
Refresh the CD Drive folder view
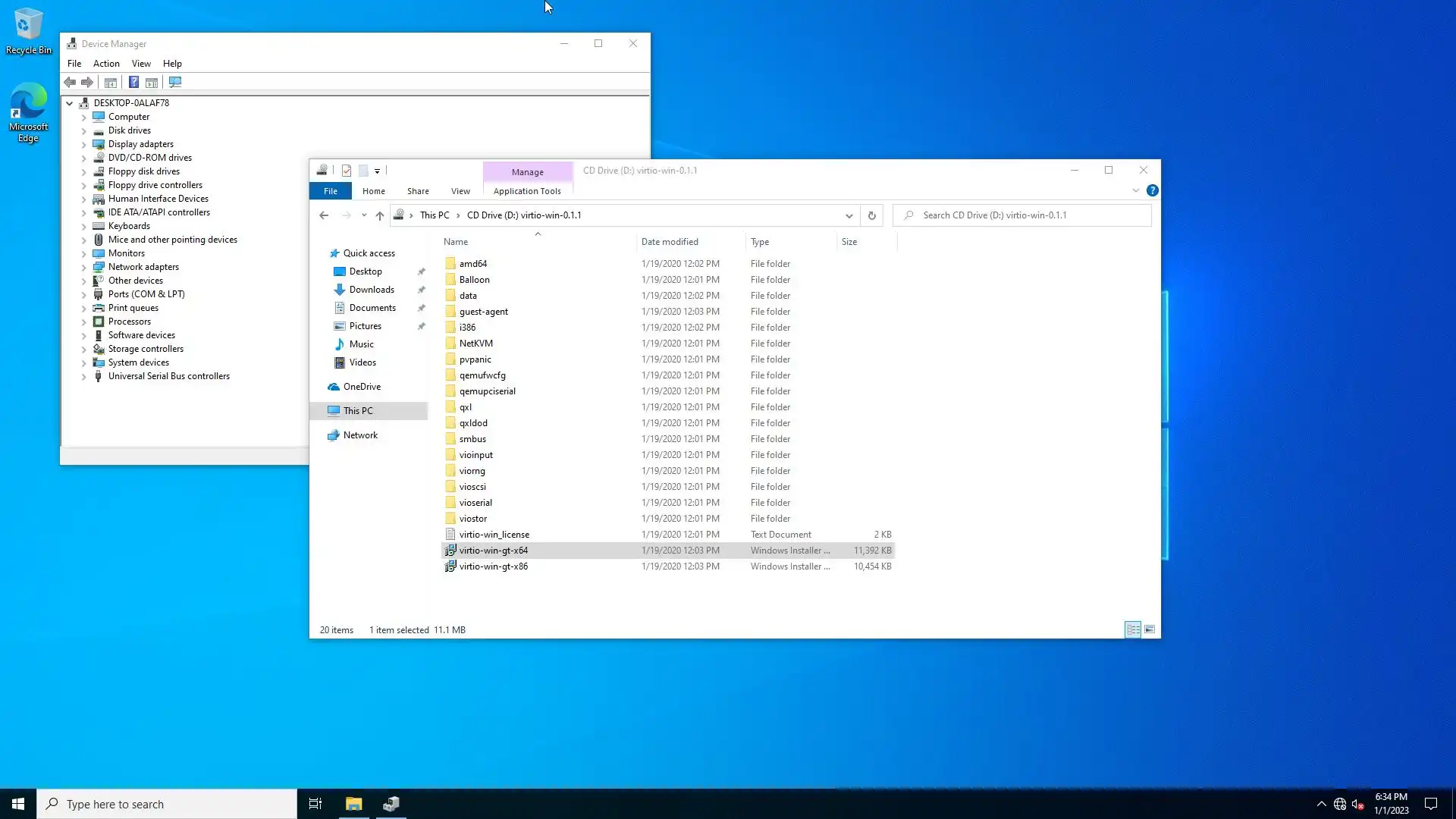(871, 215)
